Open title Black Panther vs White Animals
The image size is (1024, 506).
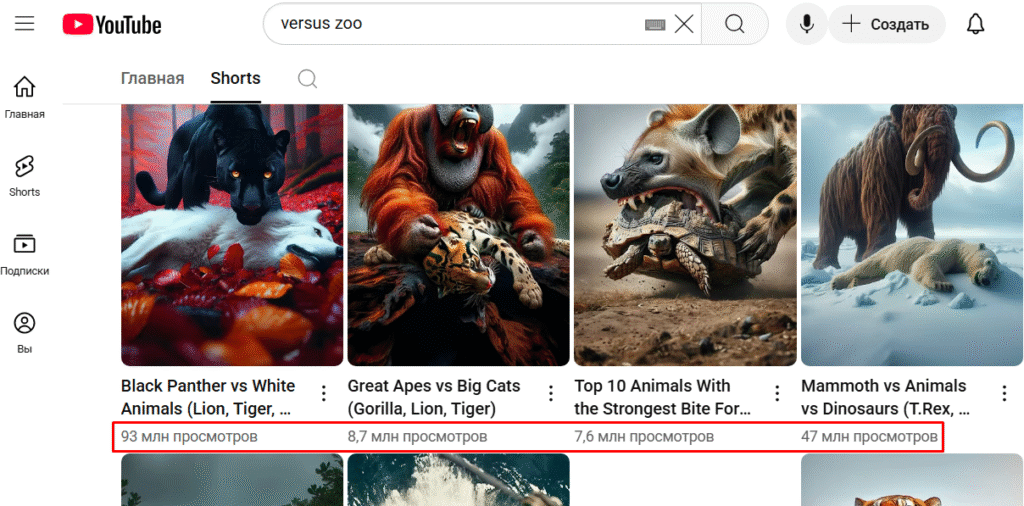point(208,397)
